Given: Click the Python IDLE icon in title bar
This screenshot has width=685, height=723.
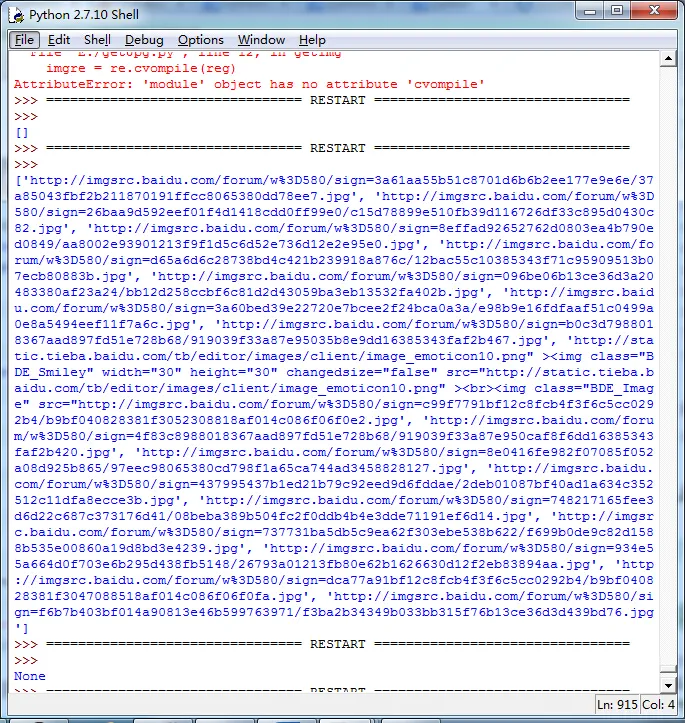Looking at the screenshot, I should pos(16,15).
